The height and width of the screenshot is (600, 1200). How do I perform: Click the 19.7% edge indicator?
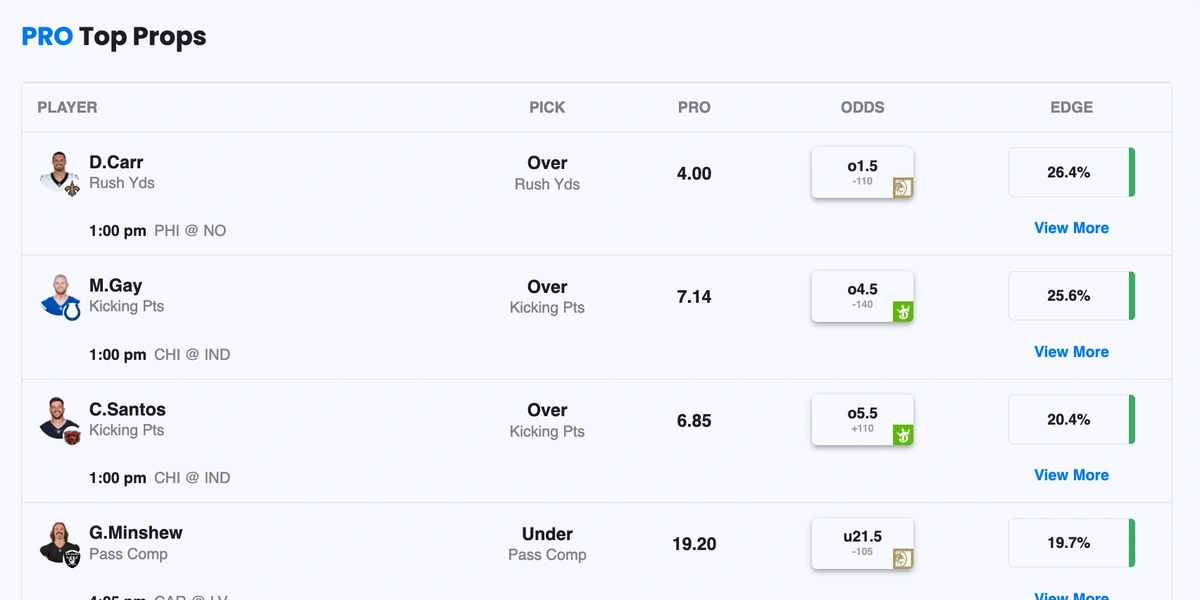click(1070, 543)
